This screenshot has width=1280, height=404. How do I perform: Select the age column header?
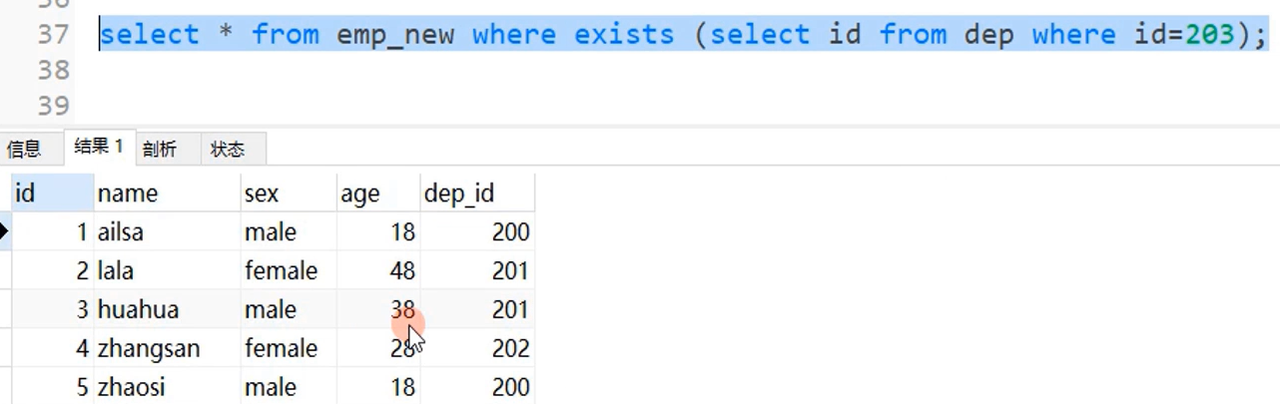tap(378, 193)
